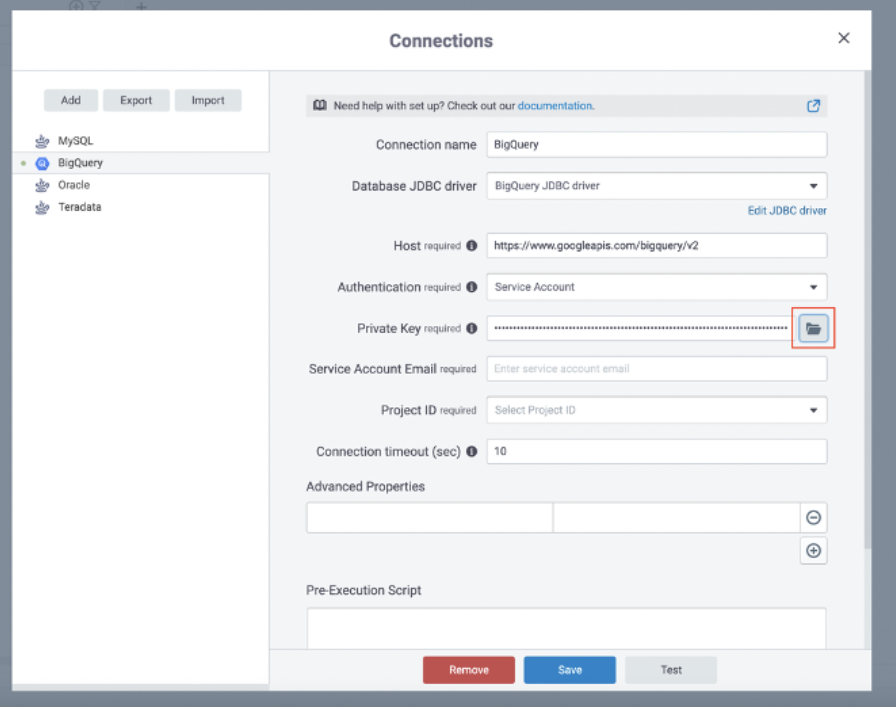Viewport: 896px width, 709px height.
Task: Open Authentication dropdown
Action: [657, 287]
